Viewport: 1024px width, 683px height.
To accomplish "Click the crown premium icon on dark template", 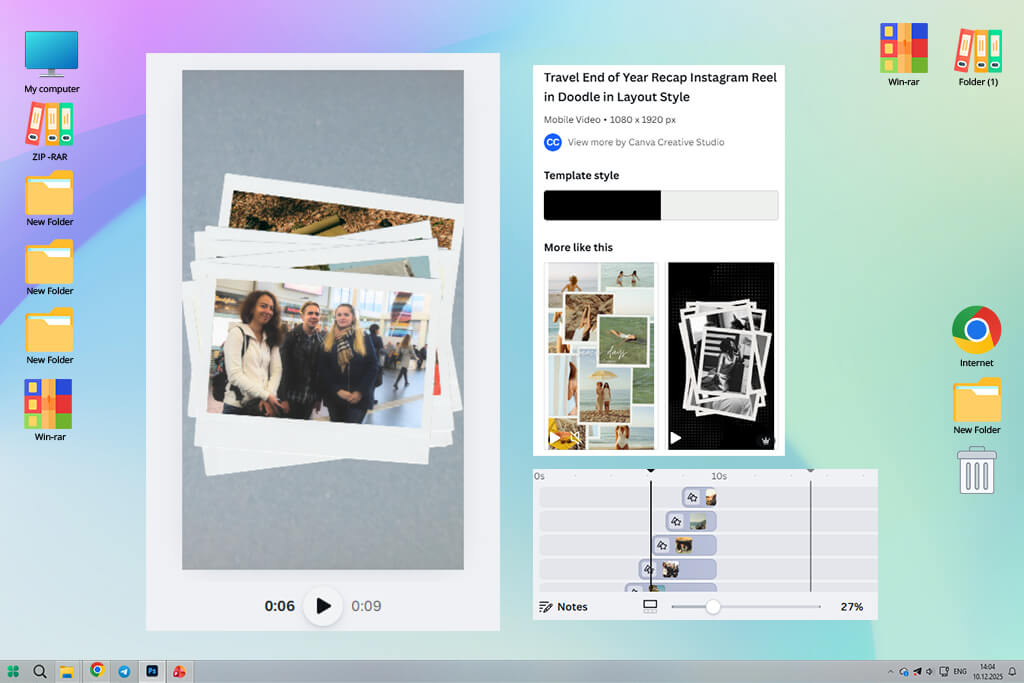I will 765,441.
